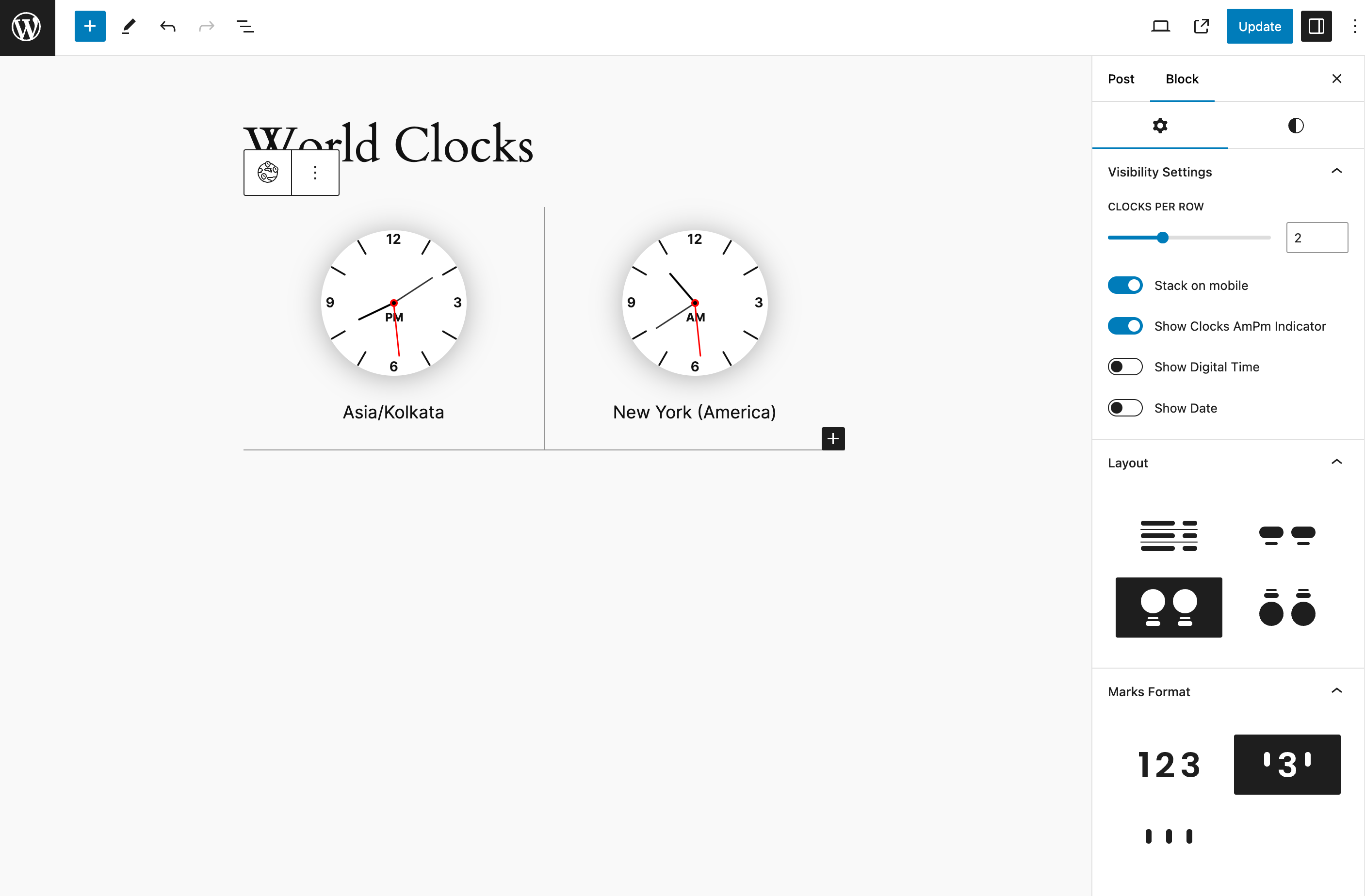Click the Clocks Per Row number input field
Viewport: 1365px width, 896px height.
(1316, 237)
